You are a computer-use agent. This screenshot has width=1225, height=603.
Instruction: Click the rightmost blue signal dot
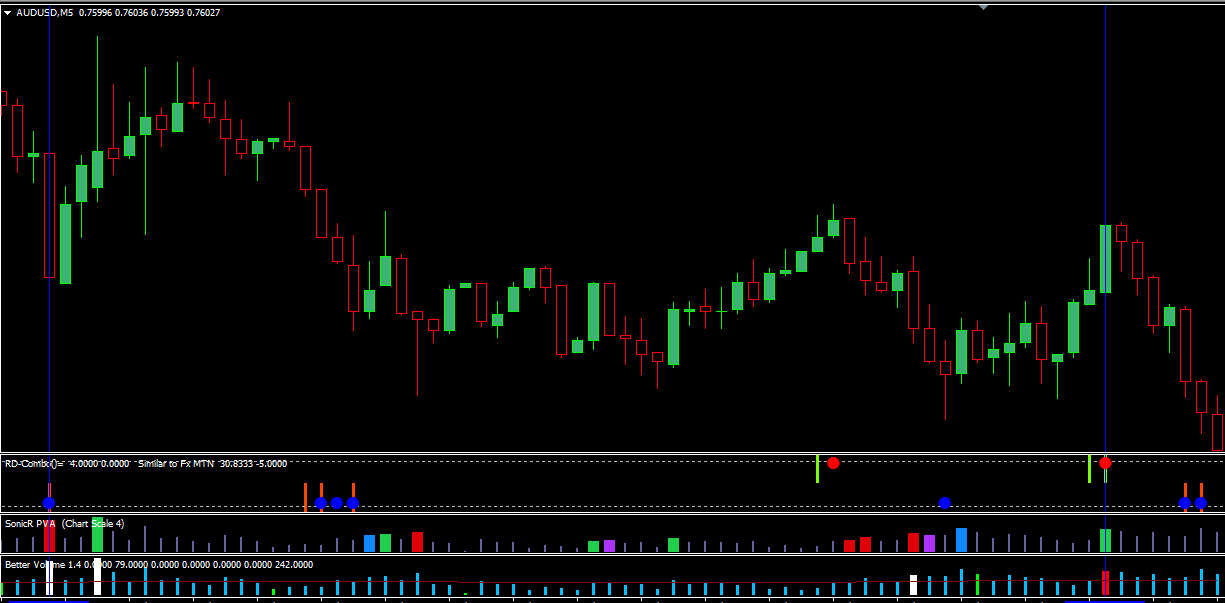1201,503
